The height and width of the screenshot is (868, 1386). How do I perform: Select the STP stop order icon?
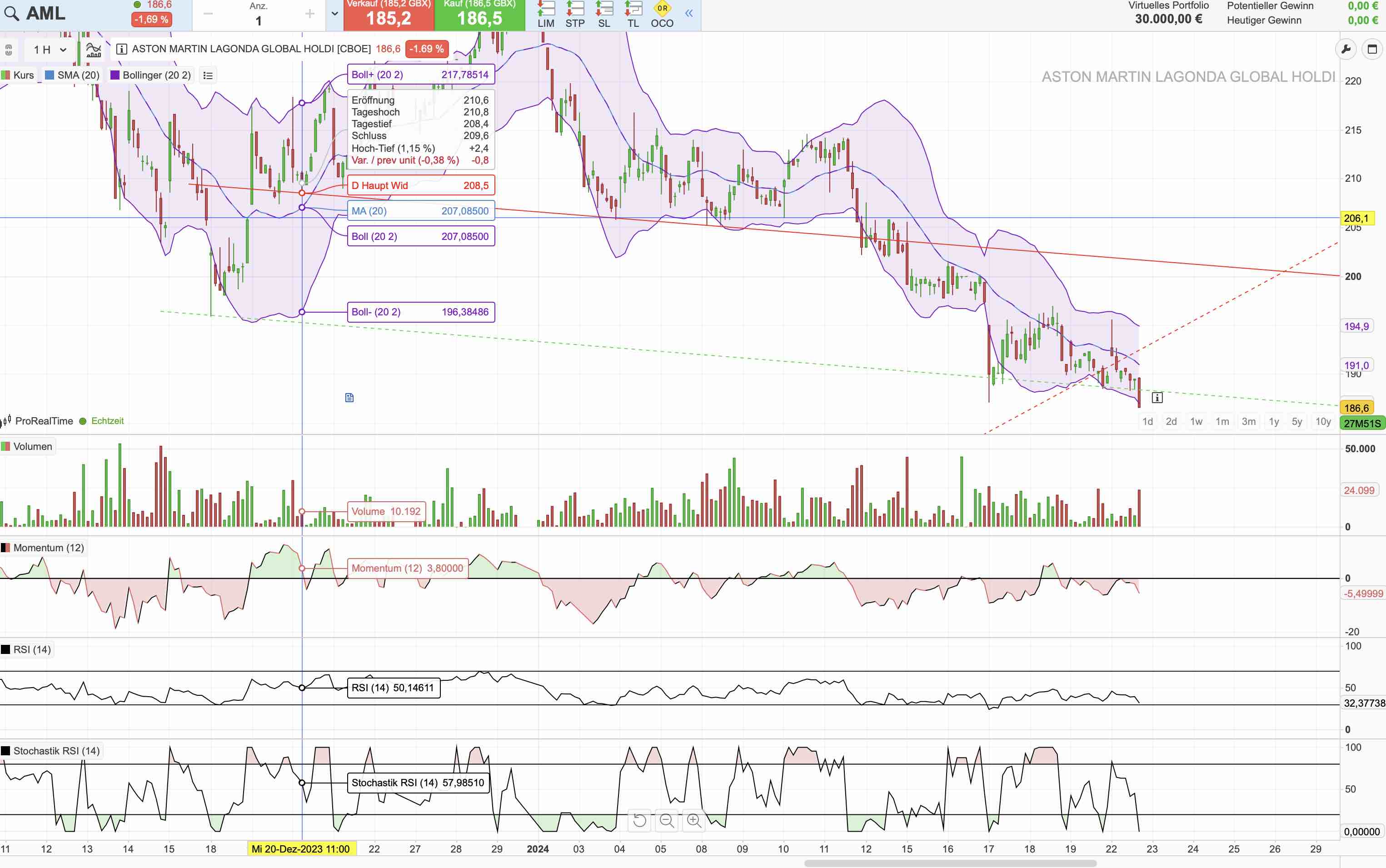574,15
